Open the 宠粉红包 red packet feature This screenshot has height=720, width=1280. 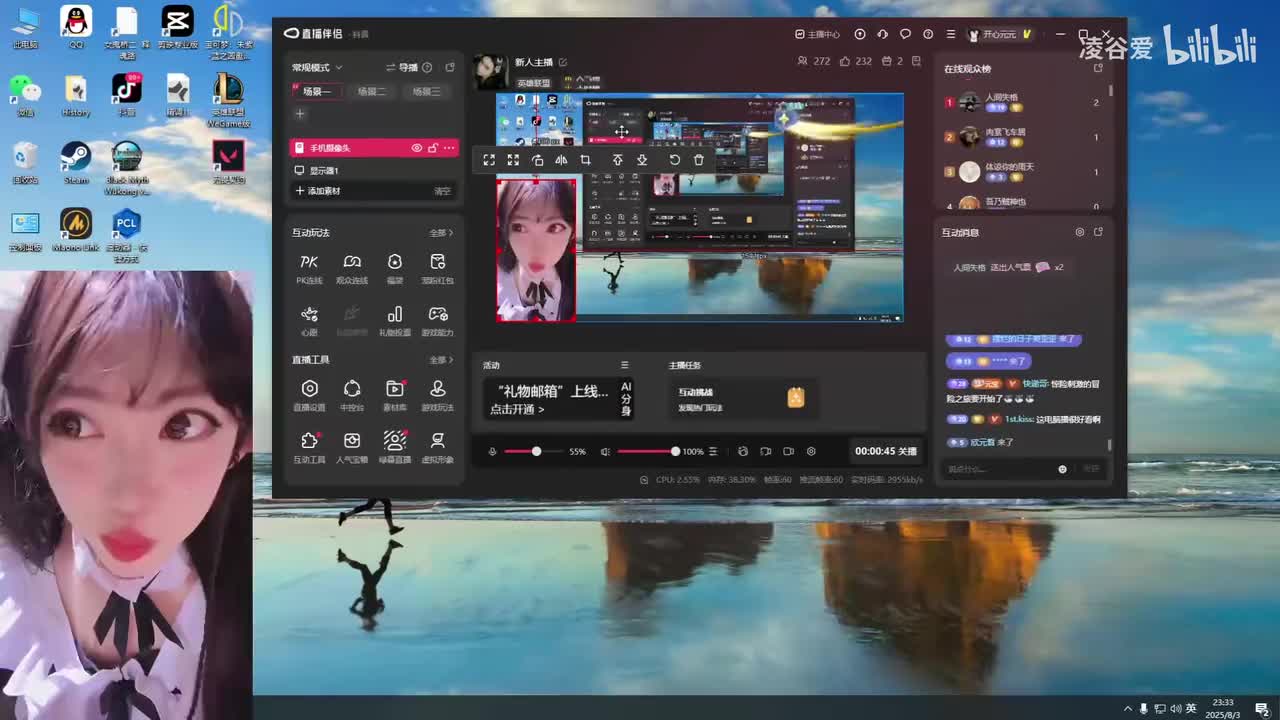(x=437, y=269)
